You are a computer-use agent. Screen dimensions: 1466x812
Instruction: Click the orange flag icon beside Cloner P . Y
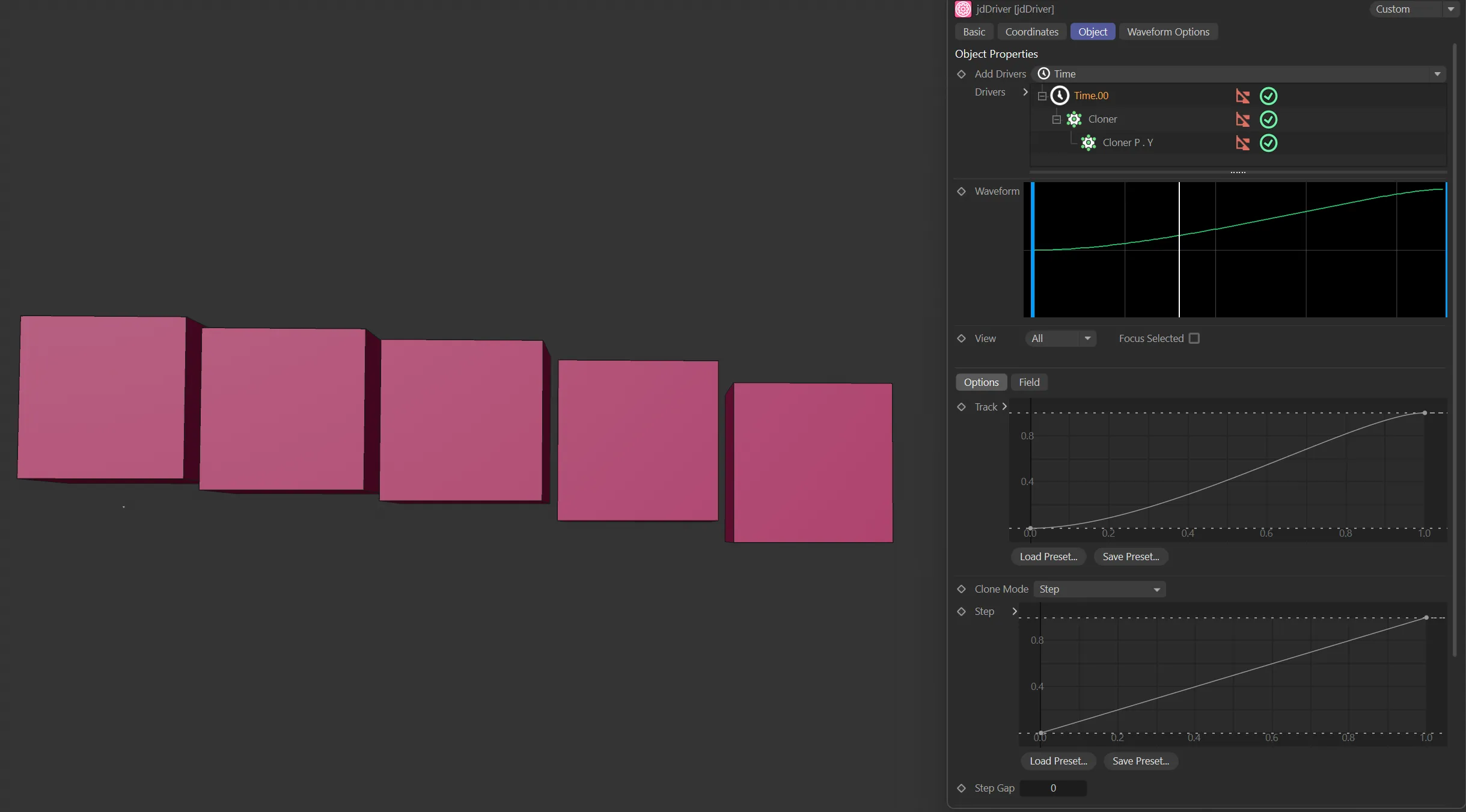pyautogui.click(x=1242, y=143)
